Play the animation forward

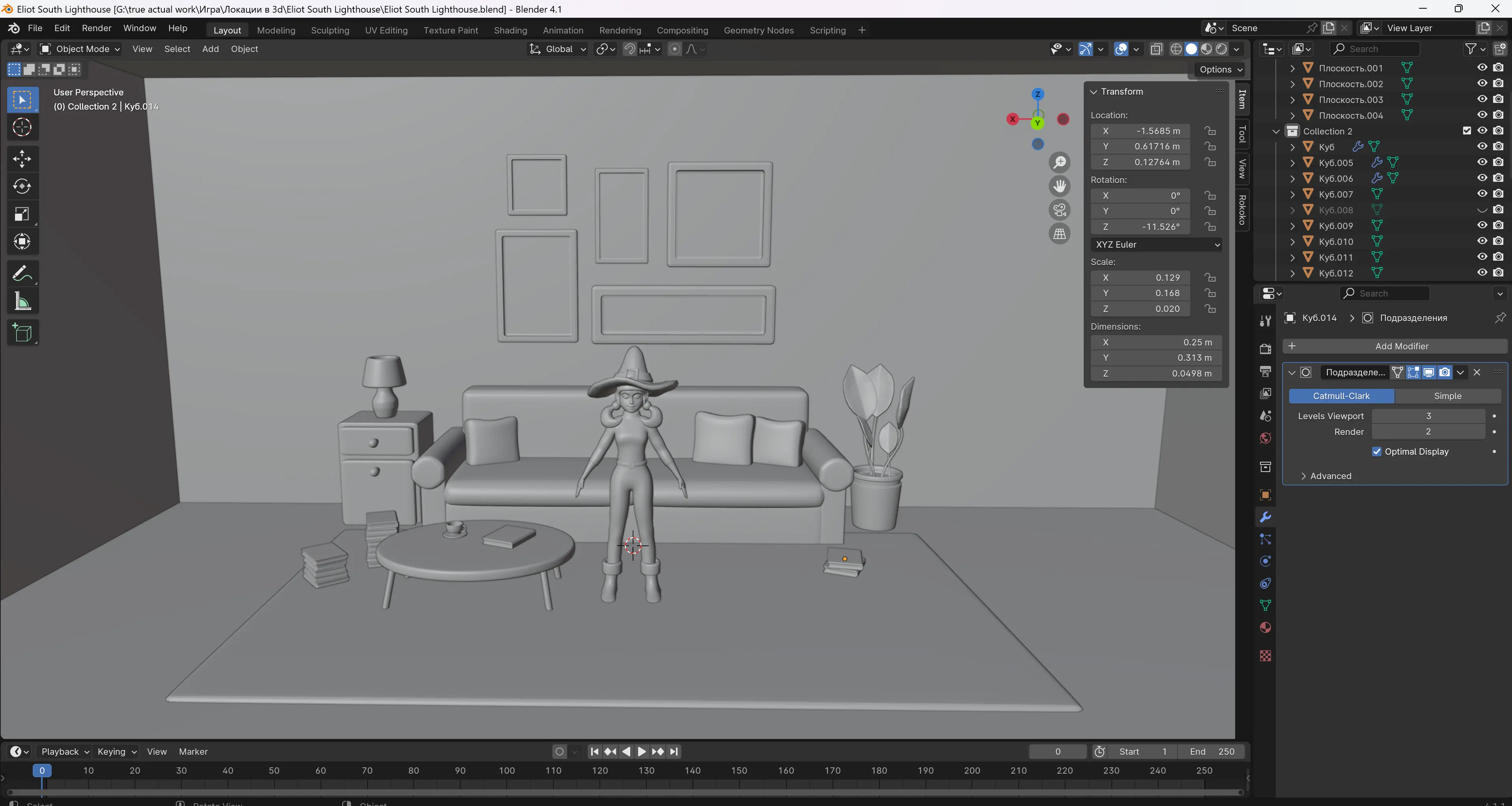pos(642,752)
